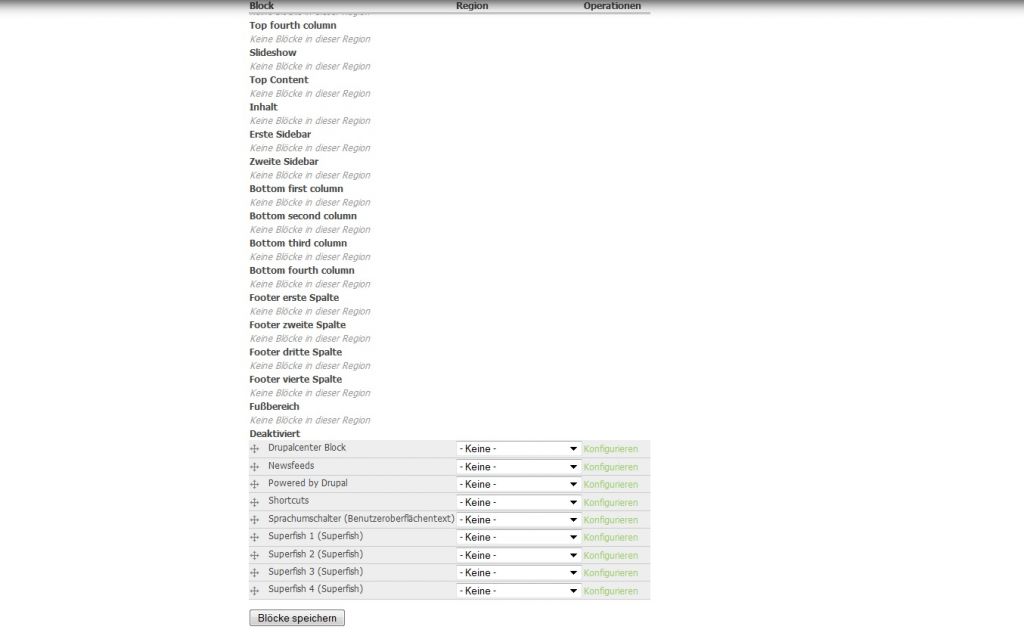Open Konfigurieren link for Newsfeeds
Viewport: 1024px width, 642px height.
click(x=610, y=467)
